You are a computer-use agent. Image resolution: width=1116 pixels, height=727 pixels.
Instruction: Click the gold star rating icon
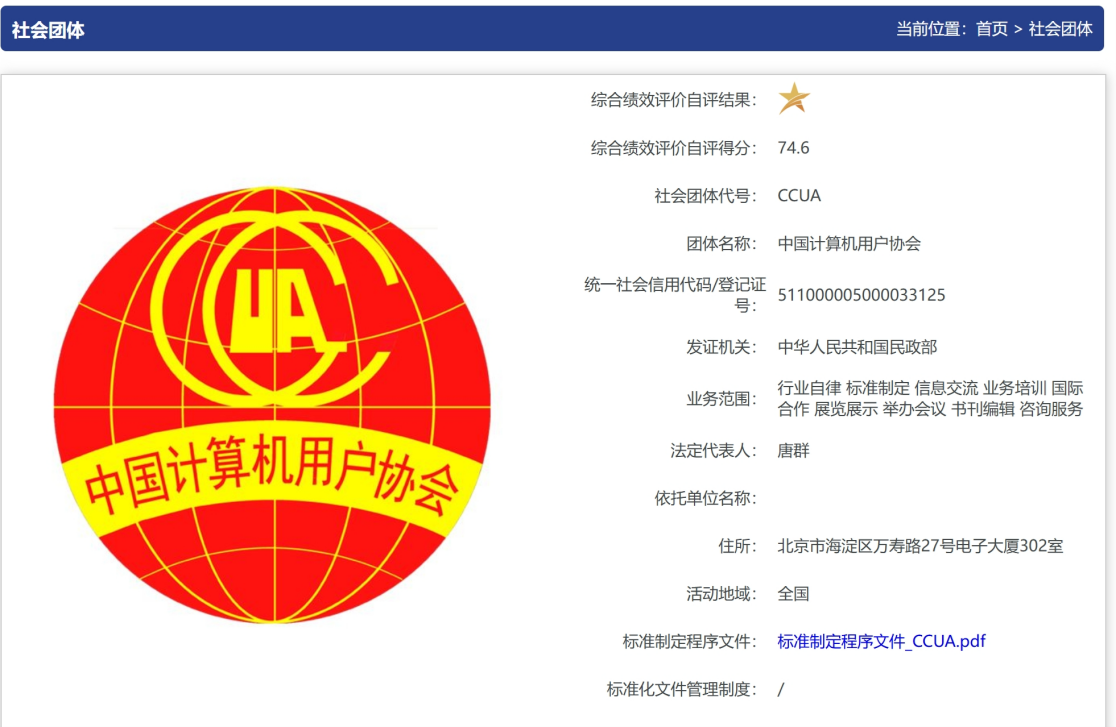(x=794, y=98)
